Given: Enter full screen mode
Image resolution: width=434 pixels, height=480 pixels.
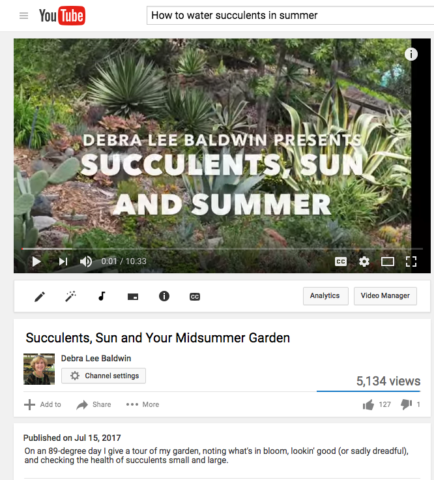Looking at the screenshot, I should pyautogui.click(x=411, y=261).
